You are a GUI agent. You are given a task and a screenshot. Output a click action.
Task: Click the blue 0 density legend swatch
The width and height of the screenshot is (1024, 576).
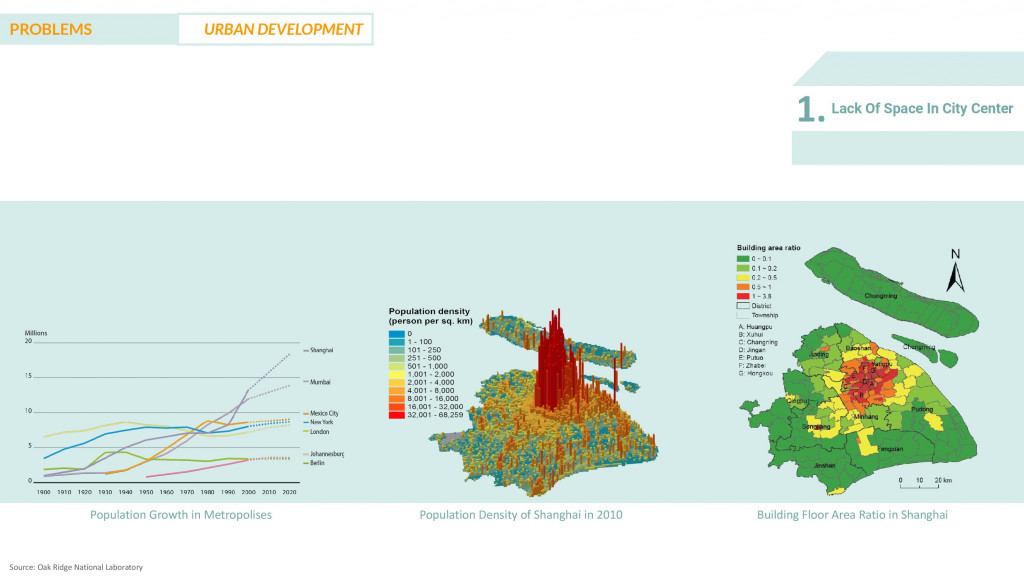tap(397, 334)
